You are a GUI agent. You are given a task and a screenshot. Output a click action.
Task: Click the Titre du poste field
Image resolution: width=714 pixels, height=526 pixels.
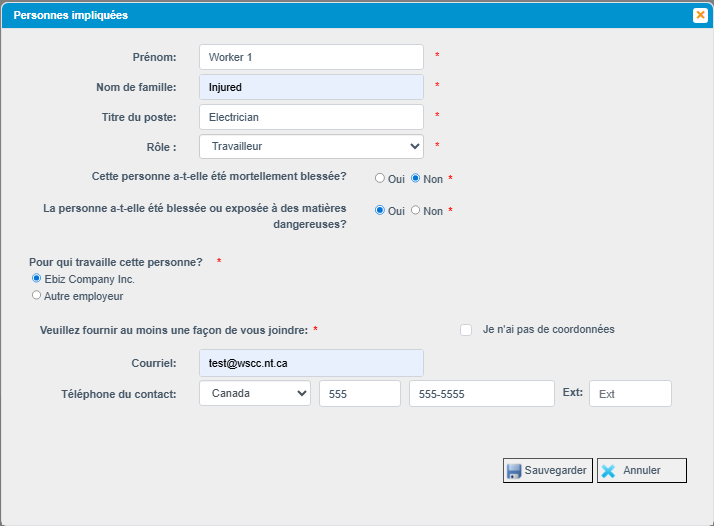311,117
